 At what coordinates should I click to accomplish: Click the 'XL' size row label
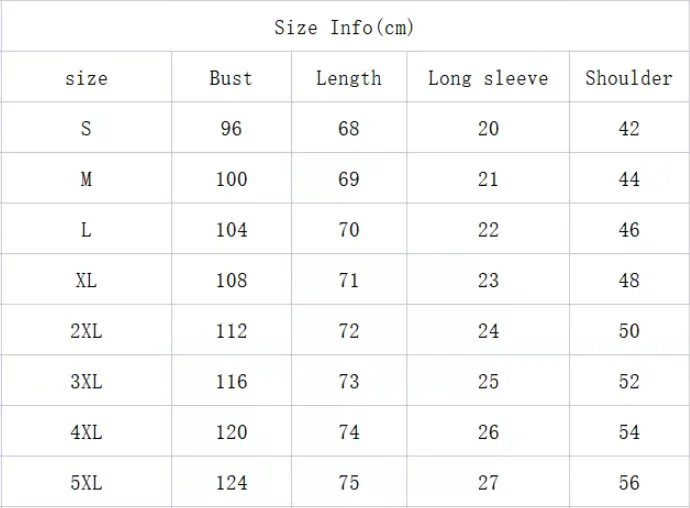[x=86, y=281]
